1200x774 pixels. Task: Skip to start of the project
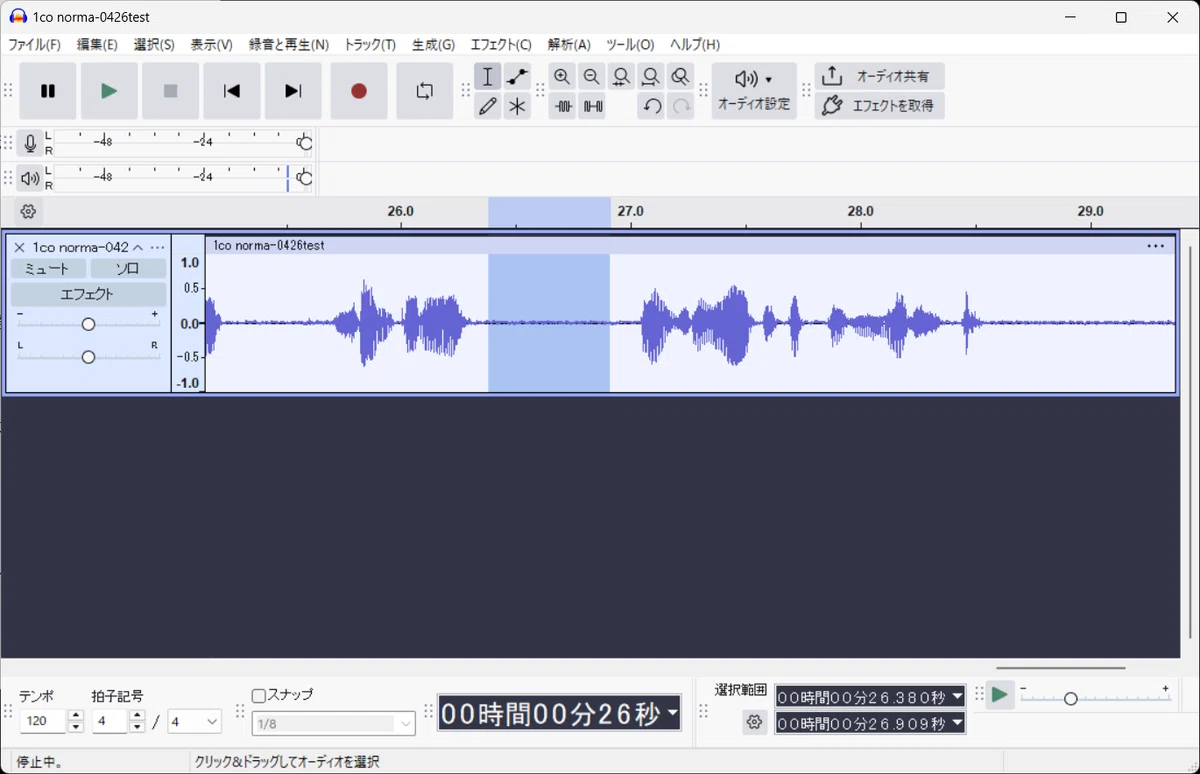[232, 91]
